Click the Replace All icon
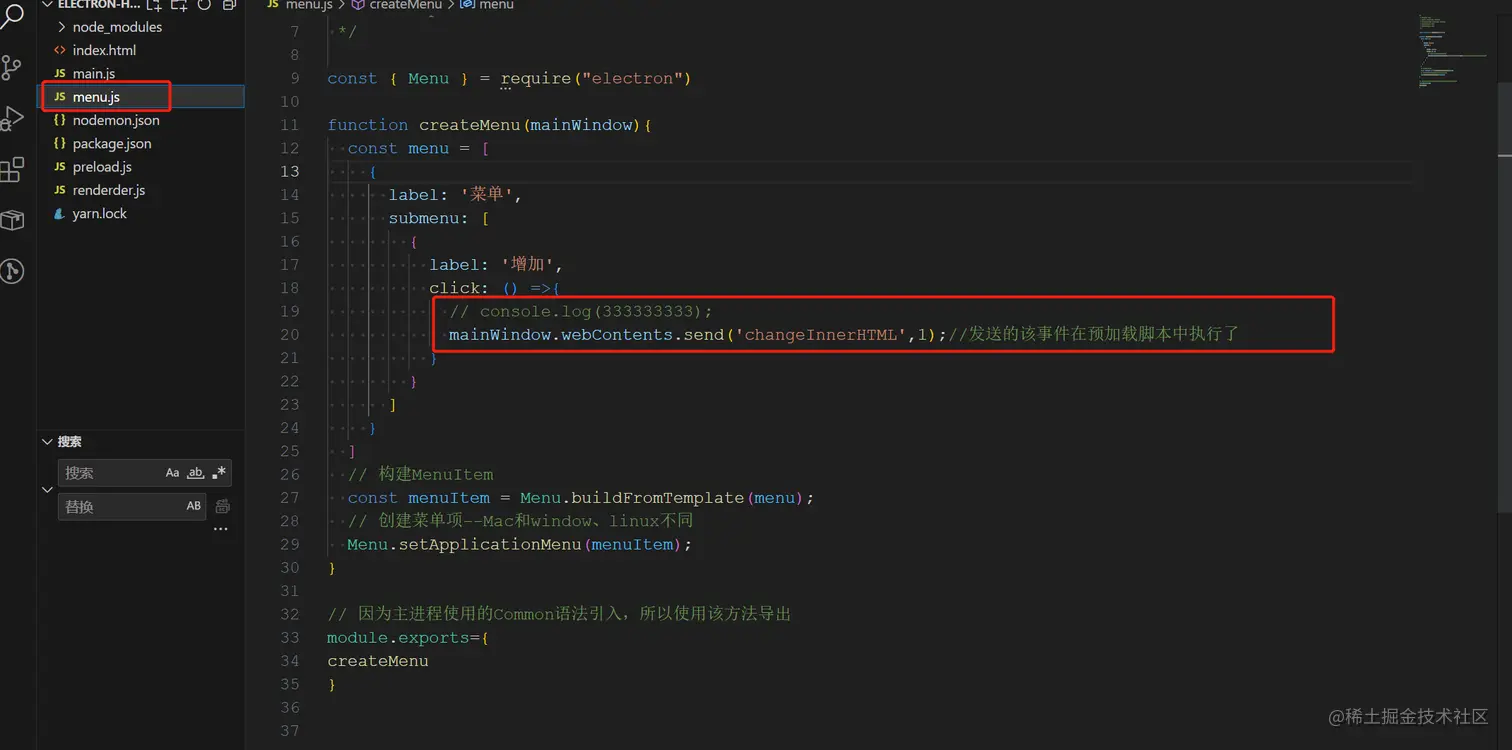 (x=222, y=506)
